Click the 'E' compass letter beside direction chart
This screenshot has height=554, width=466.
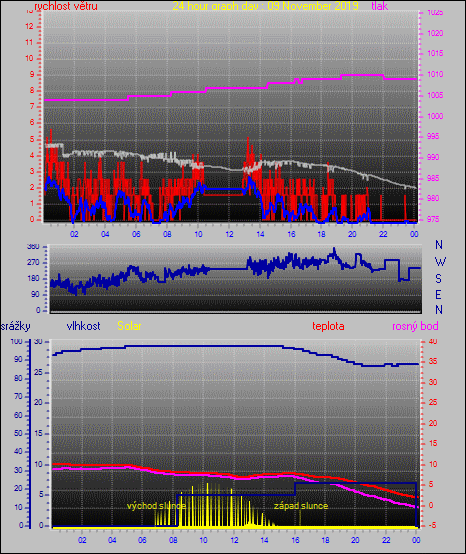pos(438,295)
